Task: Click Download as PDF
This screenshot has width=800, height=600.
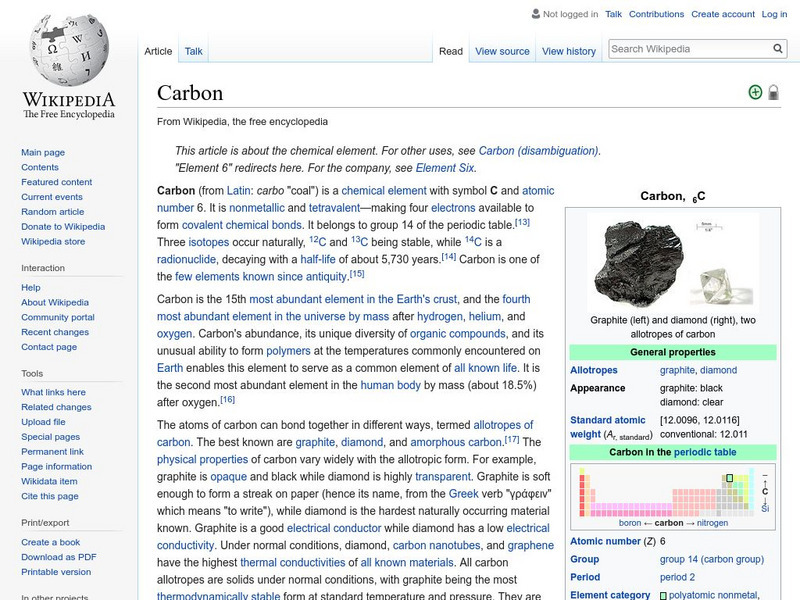Action: coord(59,557)
